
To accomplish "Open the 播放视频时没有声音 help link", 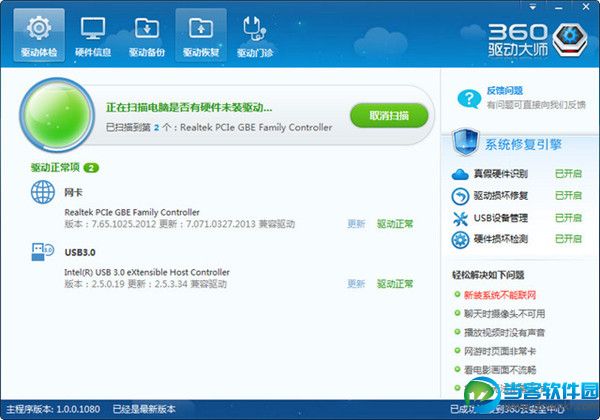I will [x=504, y=332].
